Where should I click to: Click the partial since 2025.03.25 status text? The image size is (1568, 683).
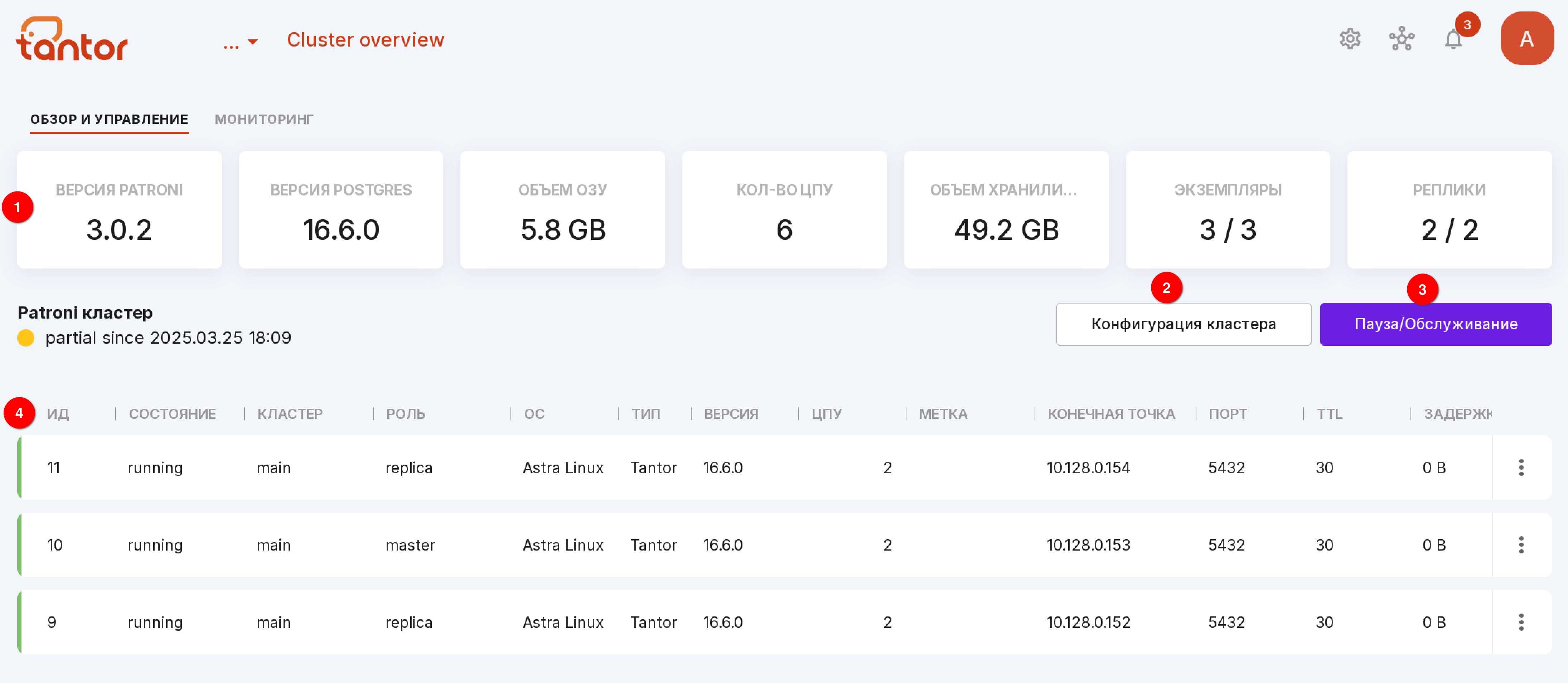tap(168, 338)
